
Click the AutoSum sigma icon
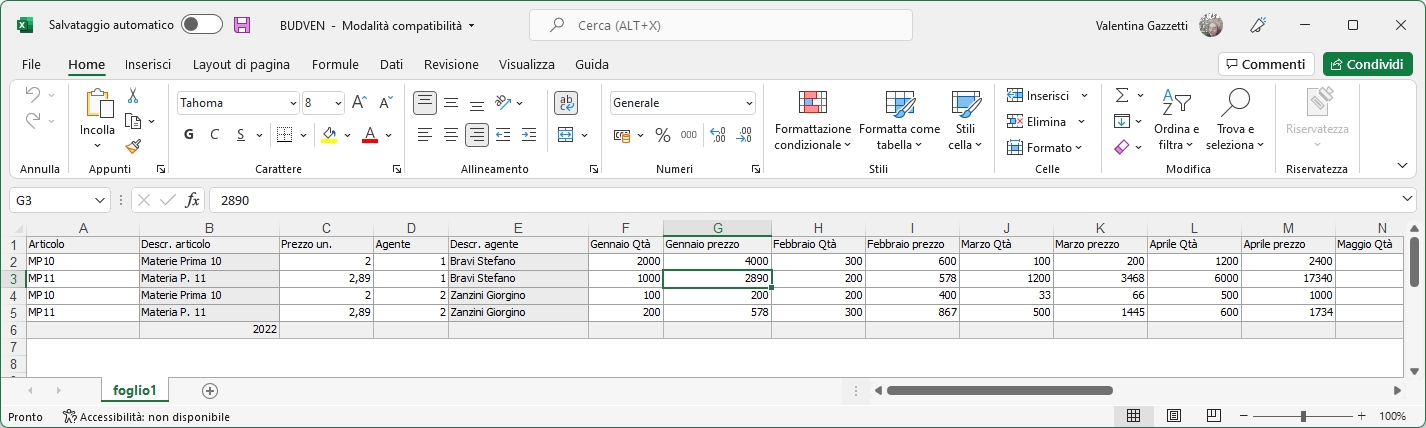click(1122, 95)
